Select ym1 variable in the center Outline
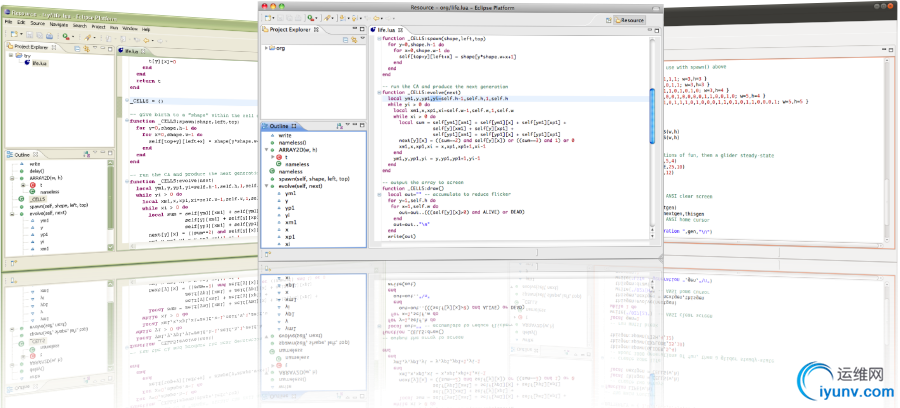 click(x=290, y=193)
